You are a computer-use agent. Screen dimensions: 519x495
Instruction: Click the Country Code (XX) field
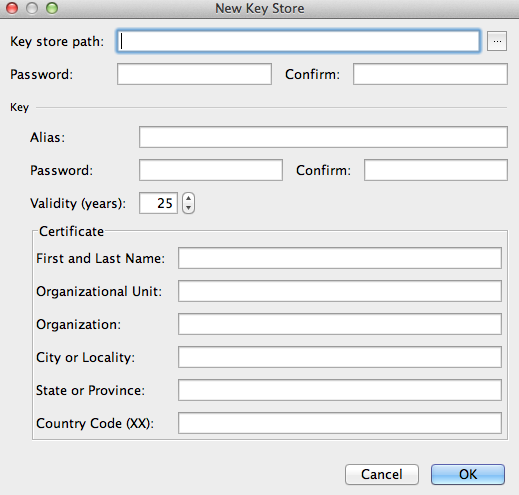click(340, 423)
